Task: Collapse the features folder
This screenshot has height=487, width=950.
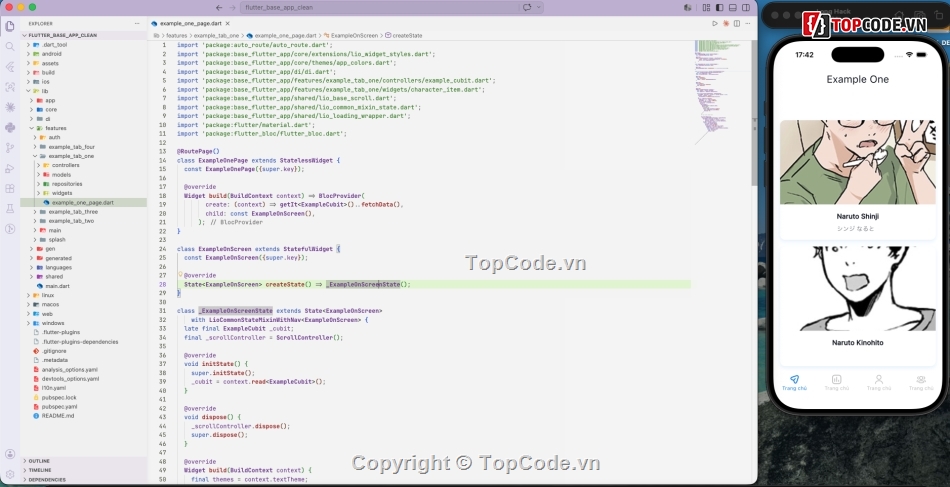Action: pos(84,128)
